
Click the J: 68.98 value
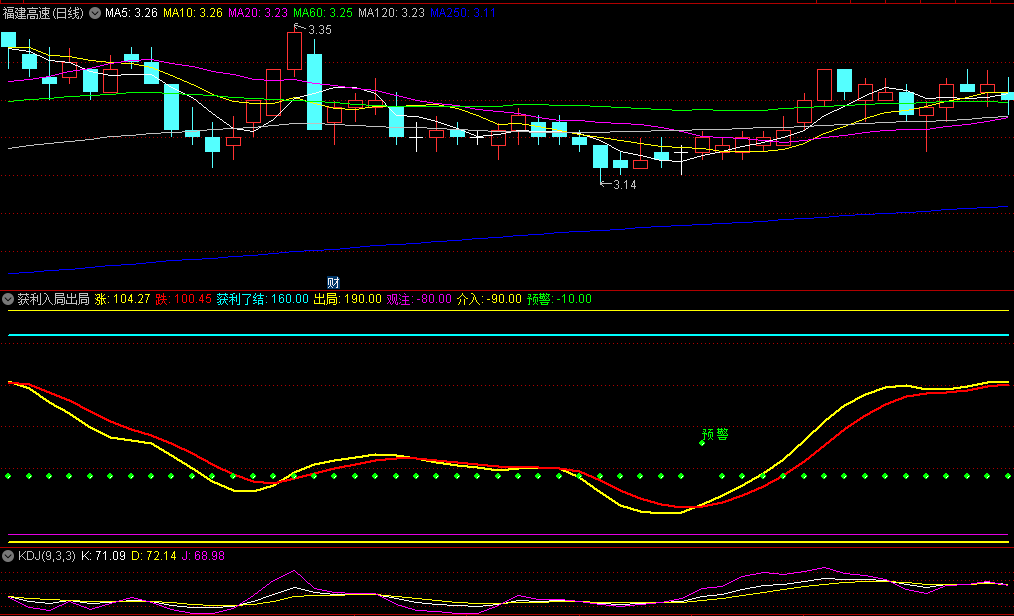coord(203,556)
